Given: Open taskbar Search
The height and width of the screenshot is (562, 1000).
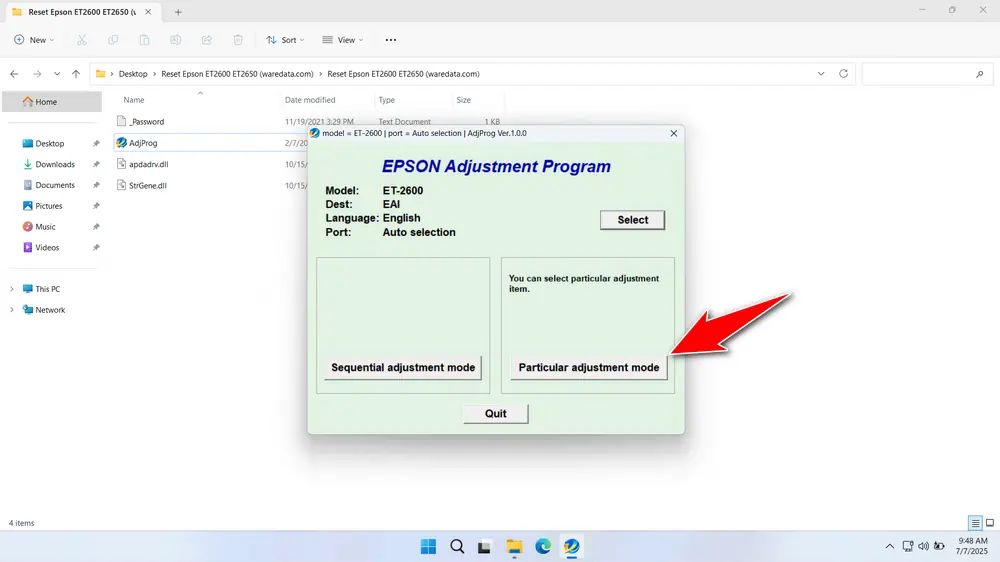Looking at the screenshot, I should point(457,547).
